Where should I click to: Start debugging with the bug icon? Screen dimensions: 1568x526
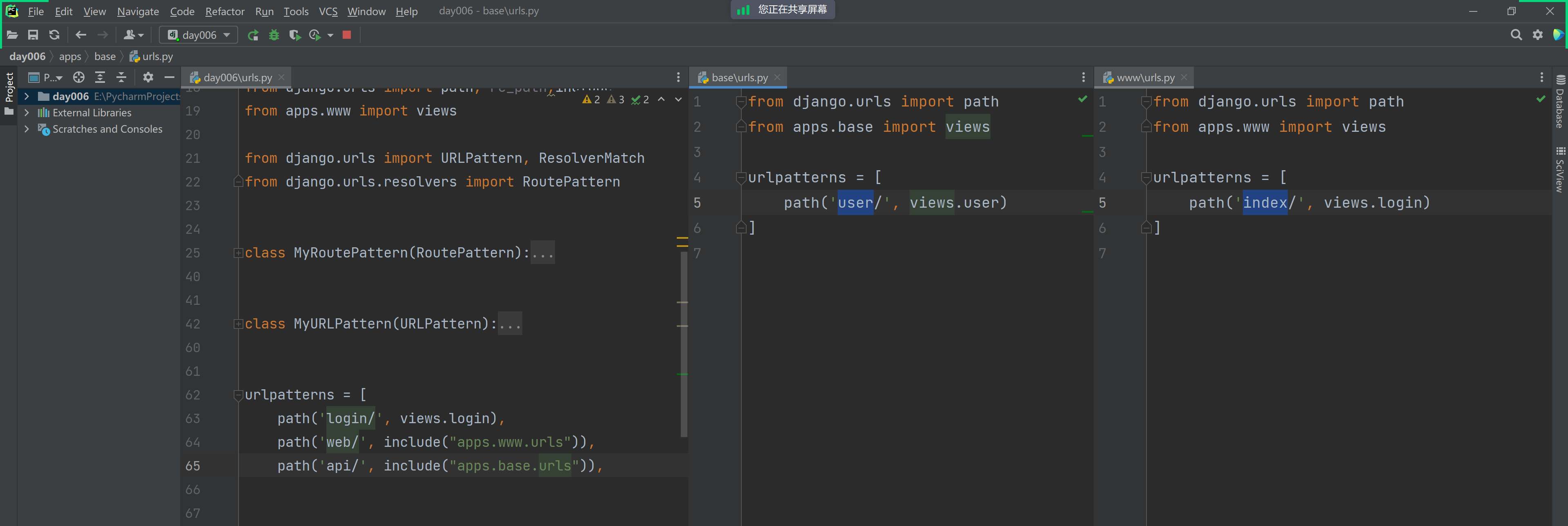click(x=274, y=35)
